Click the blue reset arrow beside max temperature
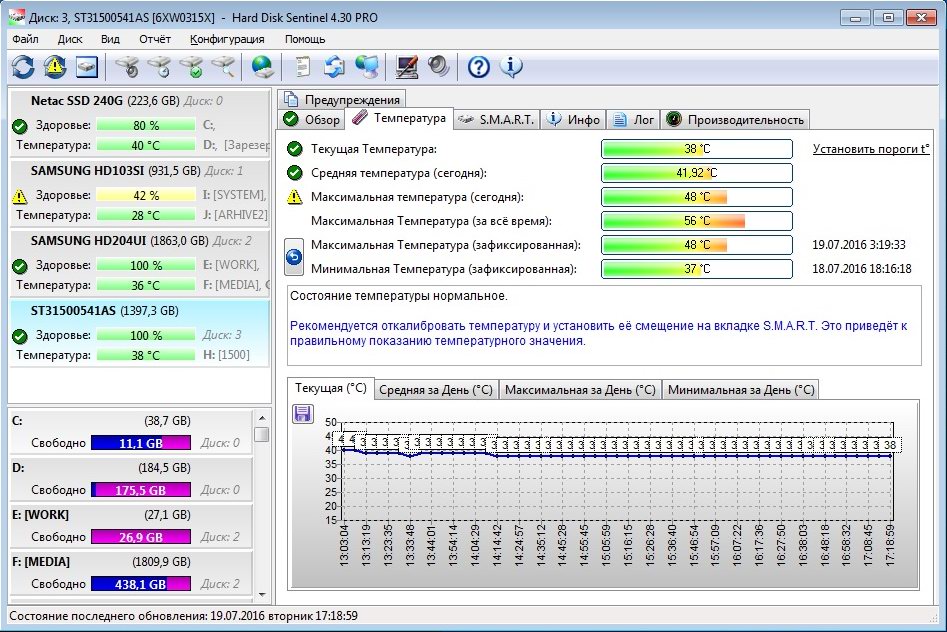This screenshot has width=947, height=632. pyautogui.click(x=294, y=257)
